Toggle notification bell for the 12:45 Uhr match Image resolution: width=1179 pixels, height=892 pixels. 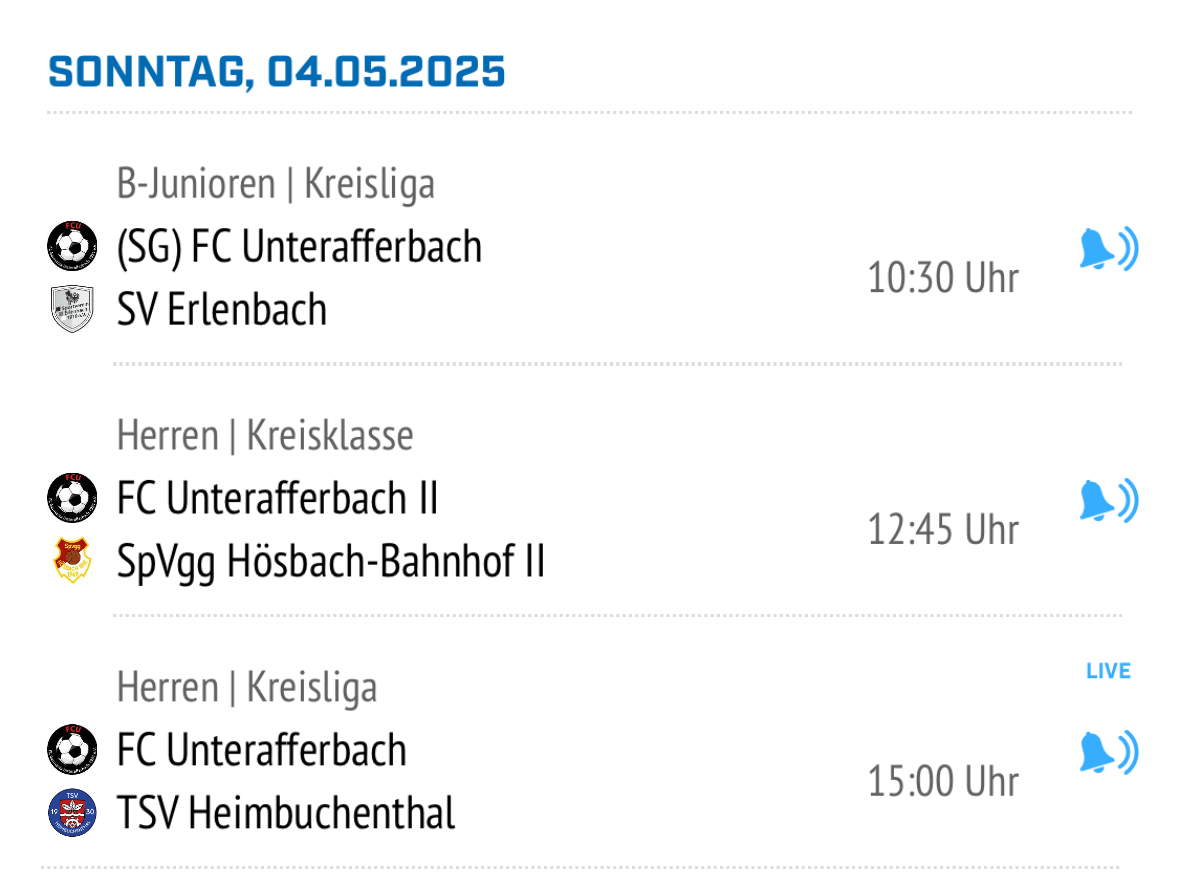tap(1108, 500)
